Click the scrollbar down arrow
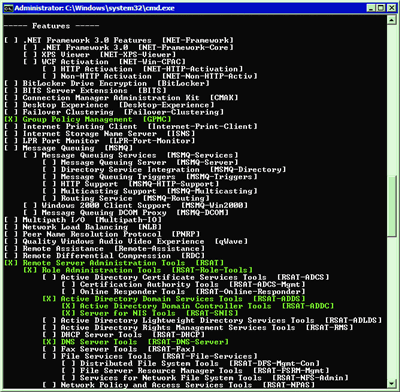The height and width of the screenshot is (392, 400). tap(391, 383)
